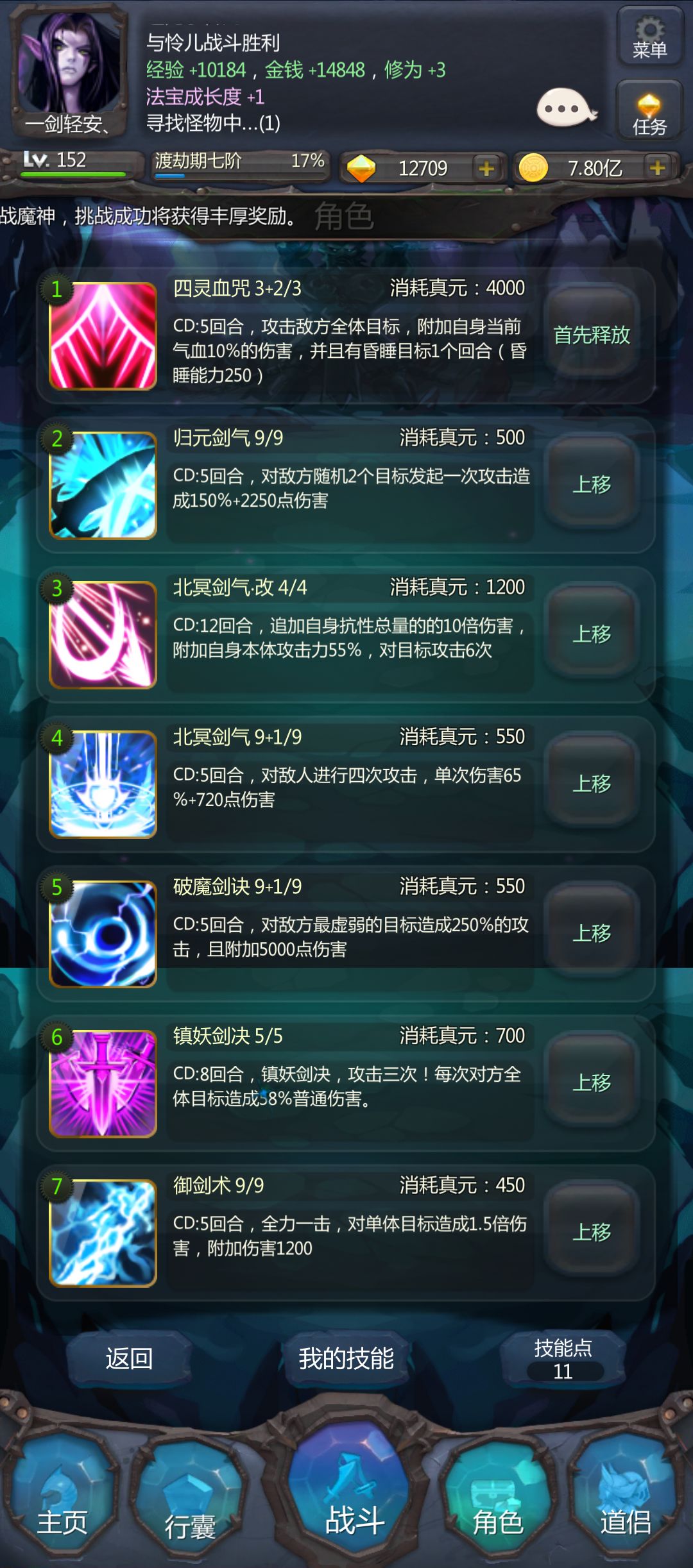Select the 归元剑气 skill icon

103,485
